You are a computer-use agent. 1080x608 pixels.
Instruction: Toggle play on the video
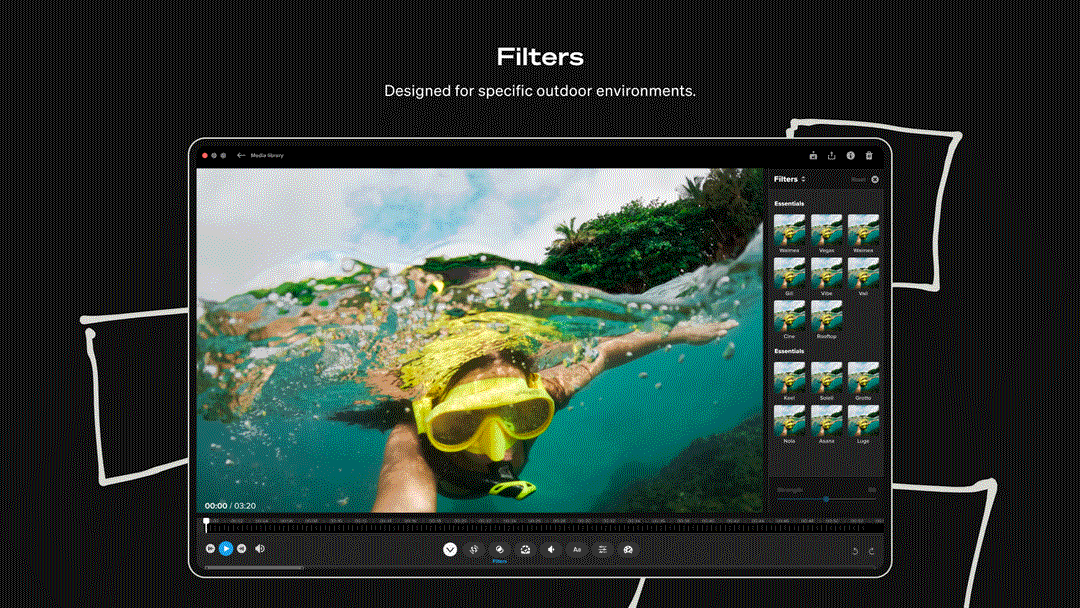tap(225, 549)
